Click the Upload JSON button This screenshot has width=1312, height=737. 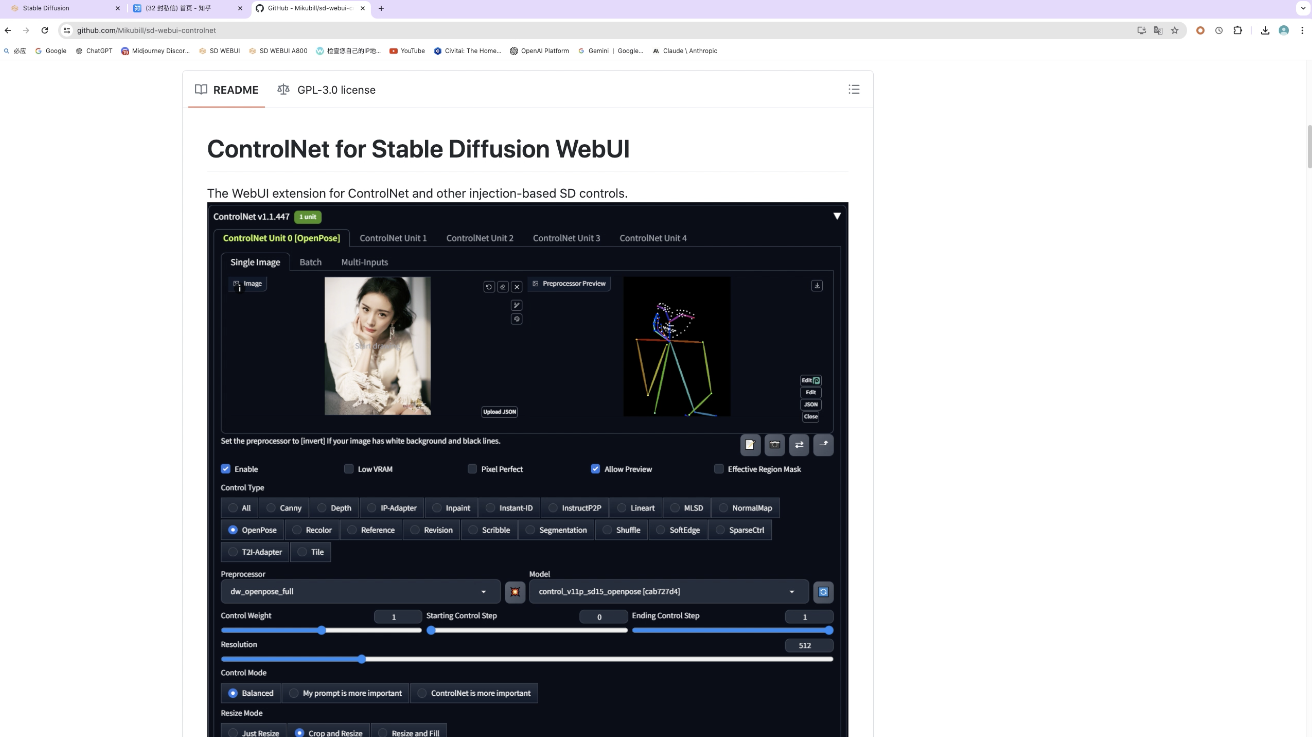tap(499, 411)
